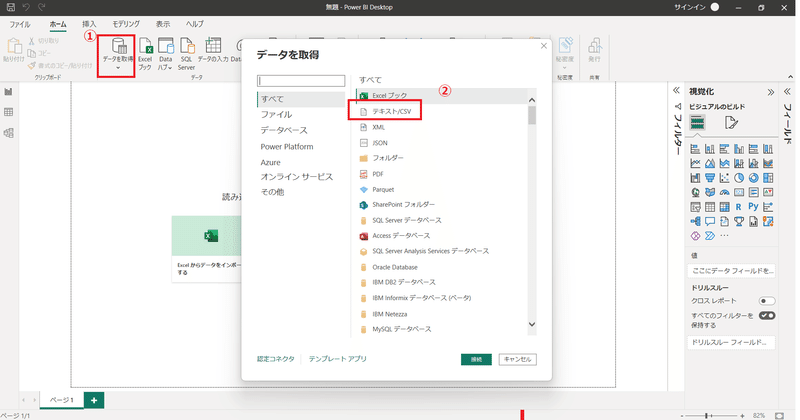The height and width of the screenshot is (420, 800).
Task: Click the データの入力 ribbon button
Action: coord(213,50)
